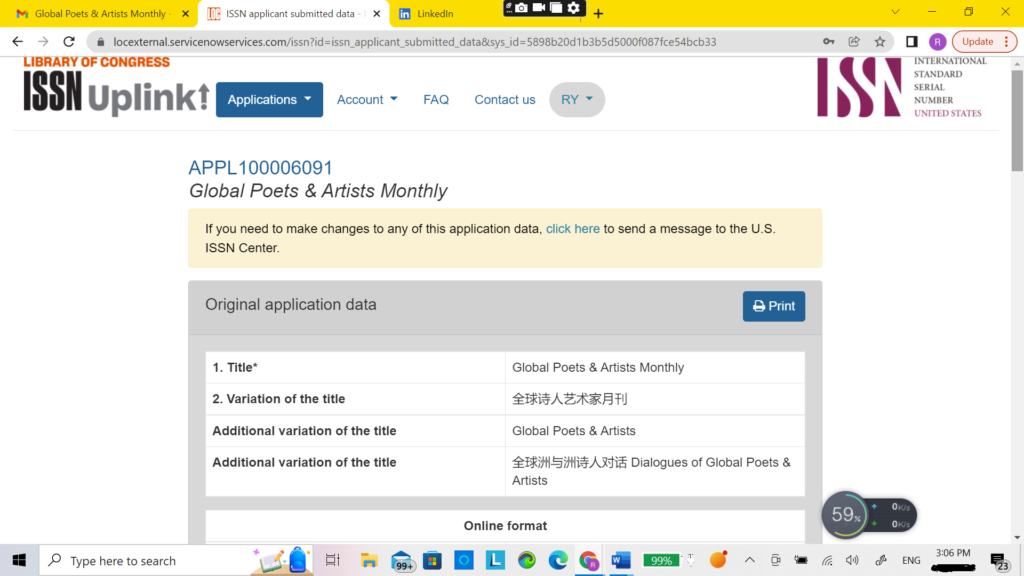This screenshot has width=1024, height=576.
Task: Click the taskbar search box
Action: click(176, 560)
